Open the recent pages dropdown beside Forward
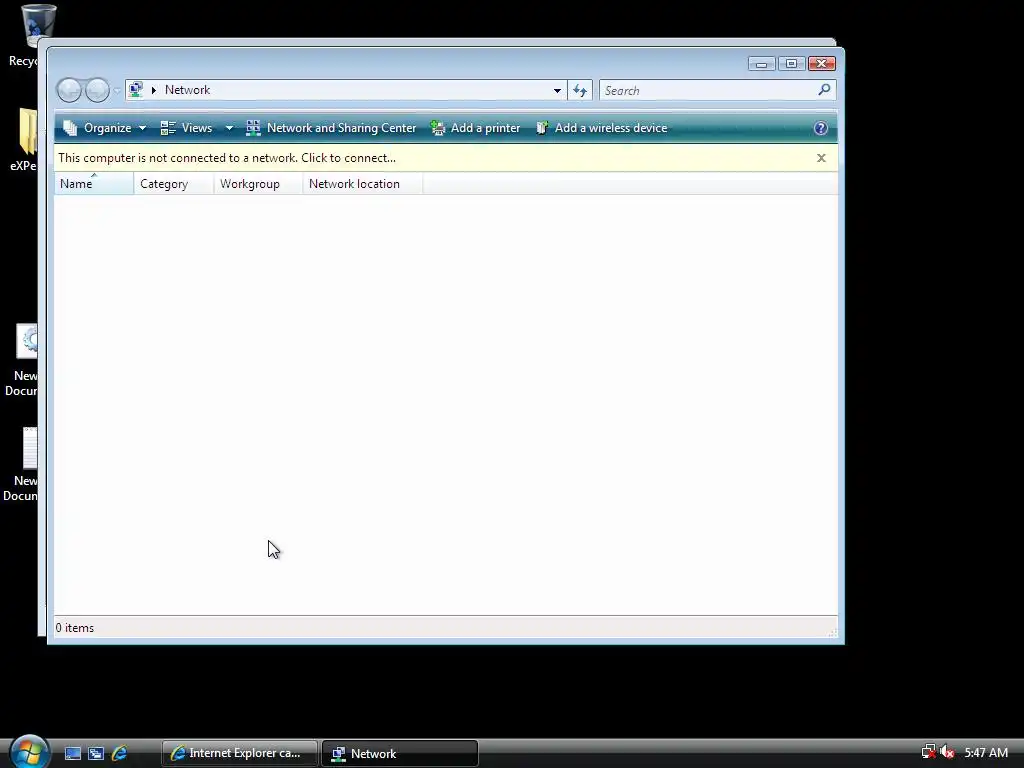1024x768 pixels. [117, 91]
